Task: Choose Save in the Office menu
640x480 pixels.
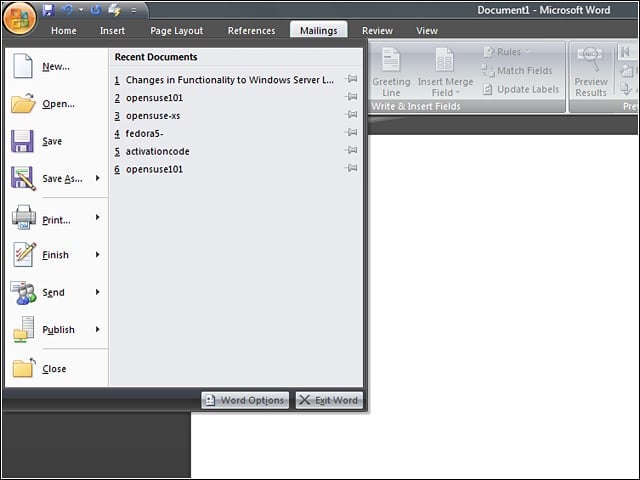Action: point(56,141)
